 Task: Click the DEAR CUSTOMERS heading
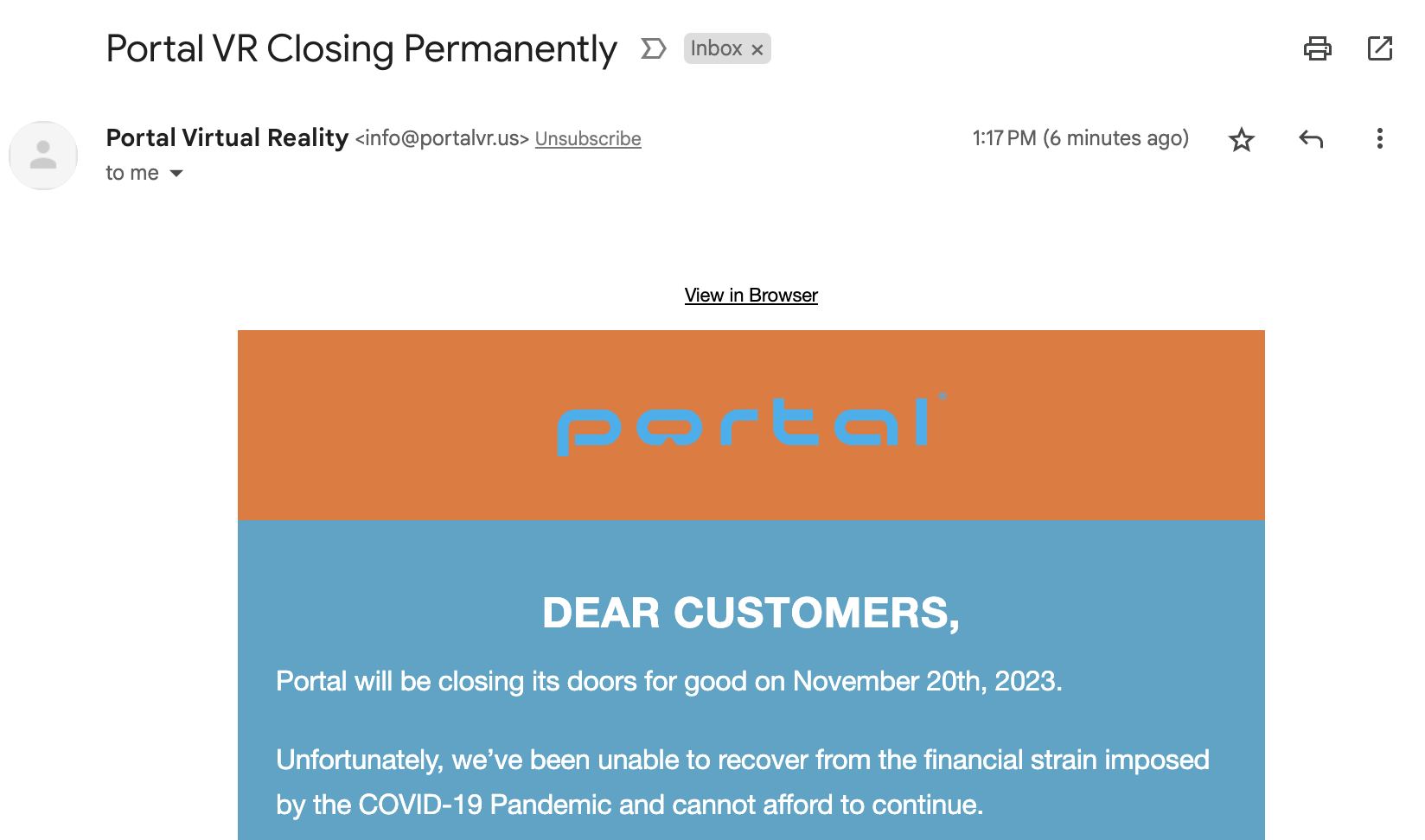pos(751,614)
